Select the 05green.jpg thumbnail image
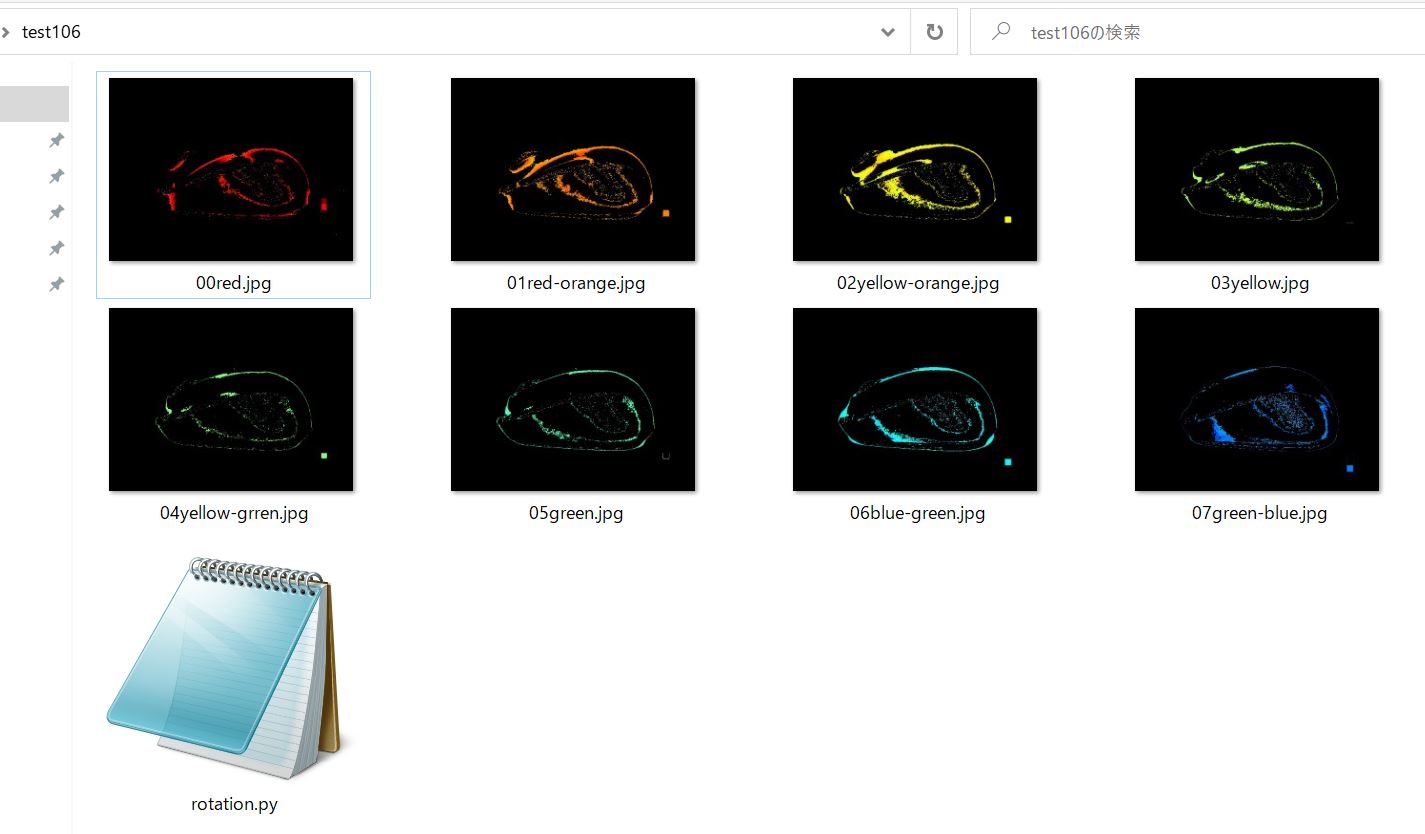Viewport: 1425px width, 834px height. tap(573, 399)
